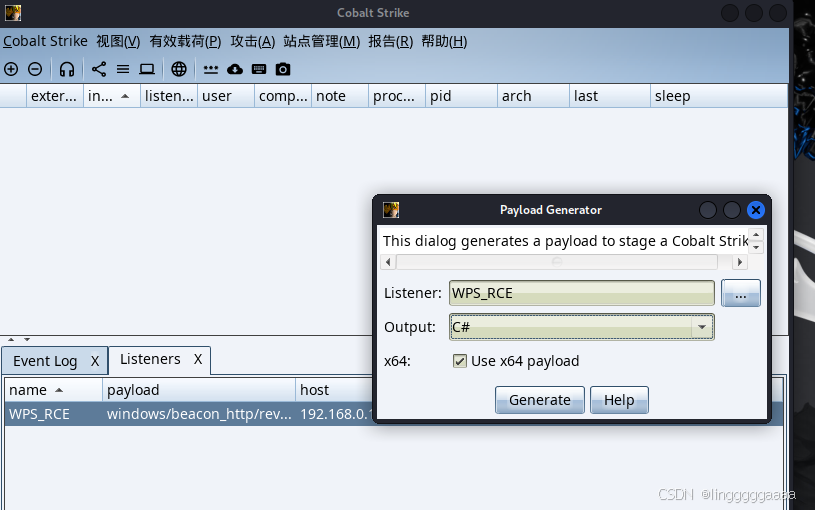
Task: Show targets via laptop icon
Action: 147,69
